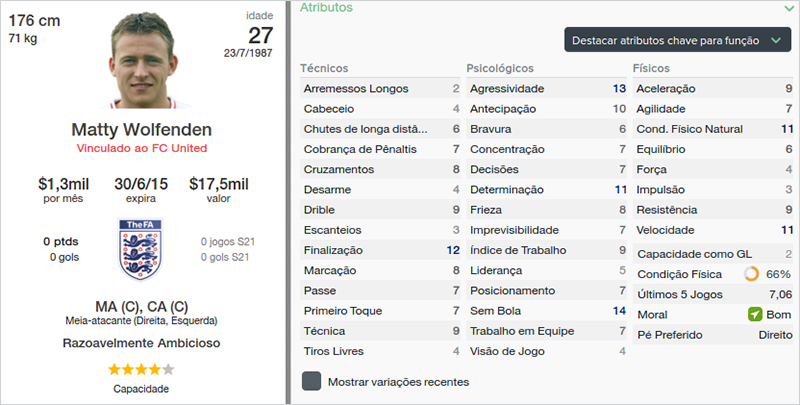Click the orange physical condition ring icon
The height and width of the screenshot is (405, 800).
[753, 274]
